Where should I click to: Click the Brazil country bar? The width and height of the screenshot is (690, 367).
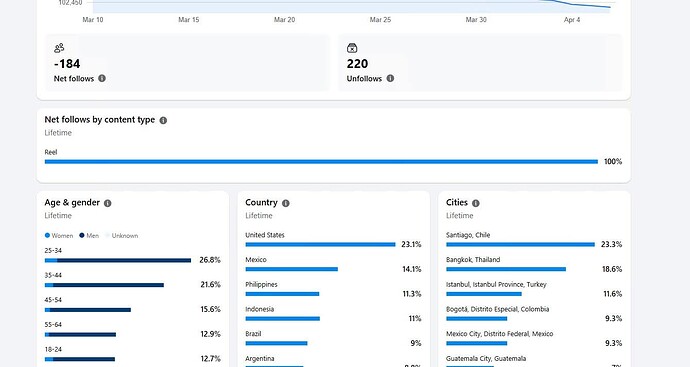pos(276,343)
